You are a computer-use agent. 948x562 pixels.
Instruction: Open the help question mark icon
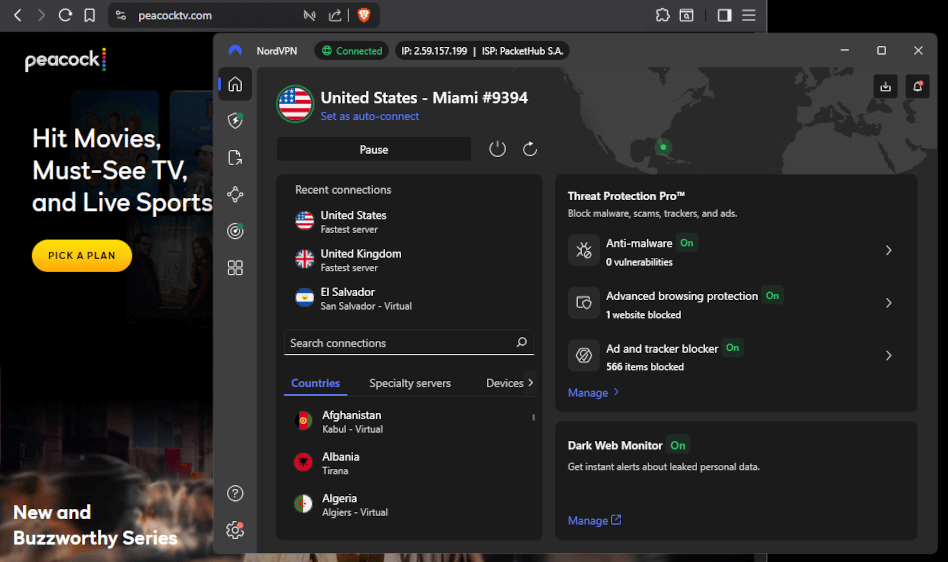click(x=235, y=493)
